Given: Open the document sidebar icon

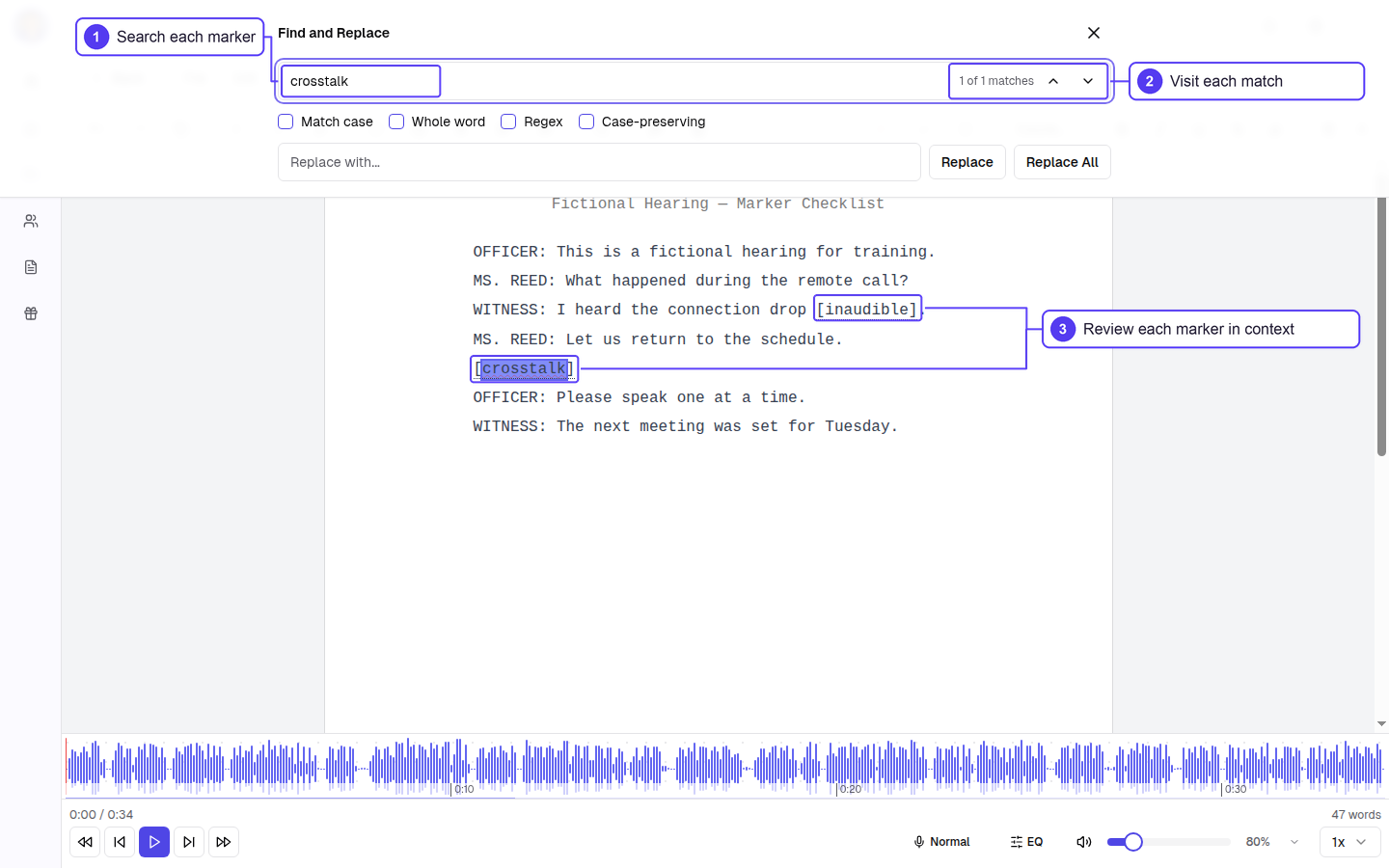Looking at the screenshot, I should [31, 267].
